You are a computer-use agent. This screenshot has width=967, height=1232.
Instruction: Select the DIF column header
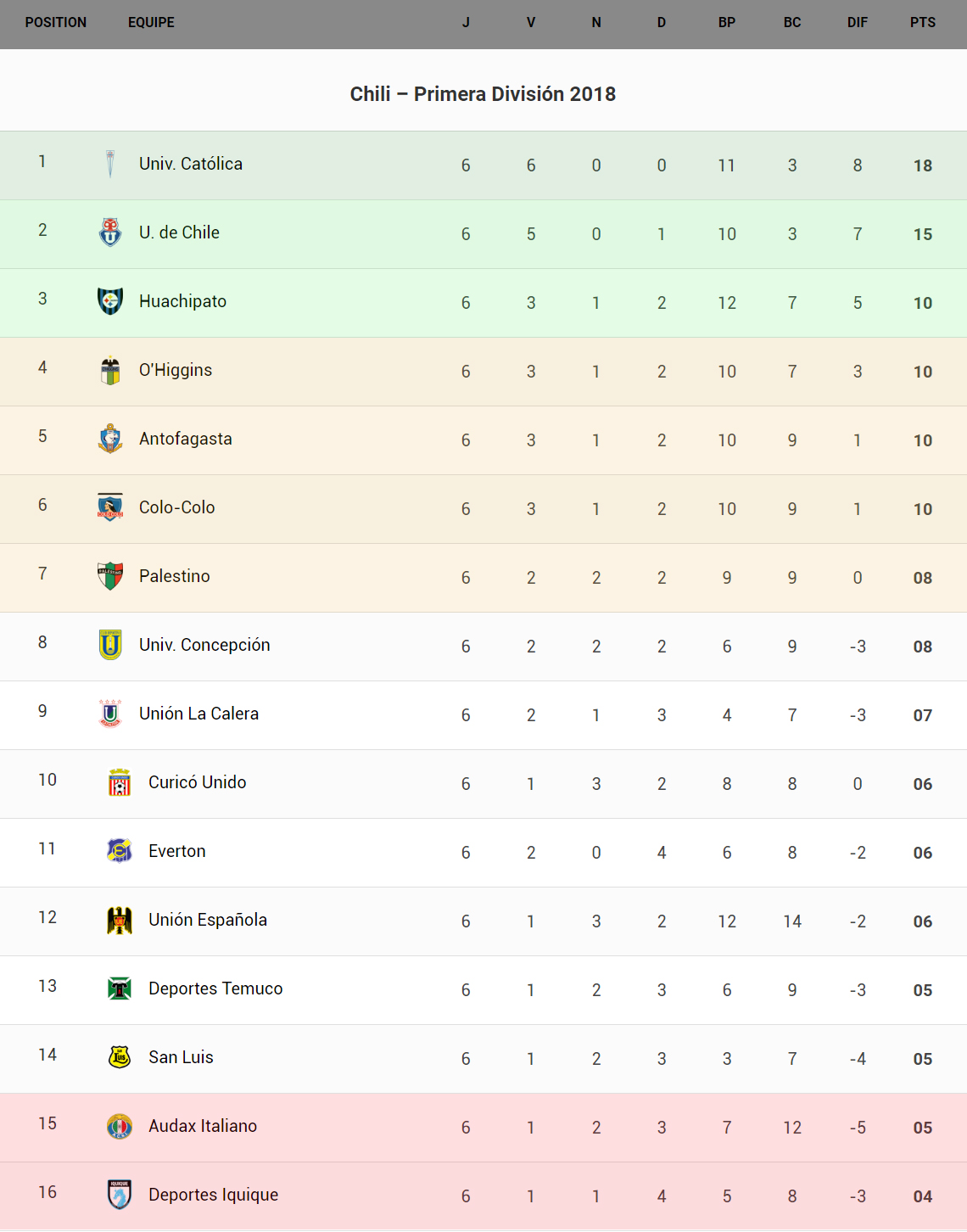coord(858,23)
